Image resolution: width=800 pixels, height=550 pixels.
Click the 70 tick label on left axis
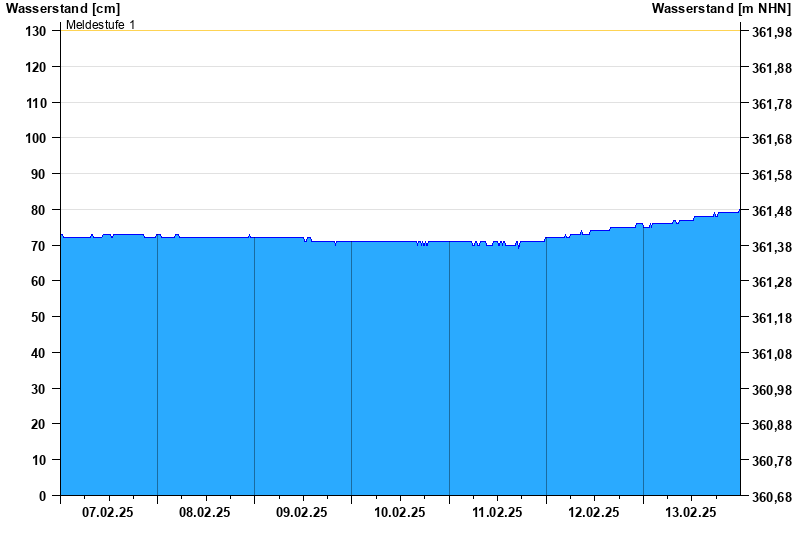click(x=40, y=245)
